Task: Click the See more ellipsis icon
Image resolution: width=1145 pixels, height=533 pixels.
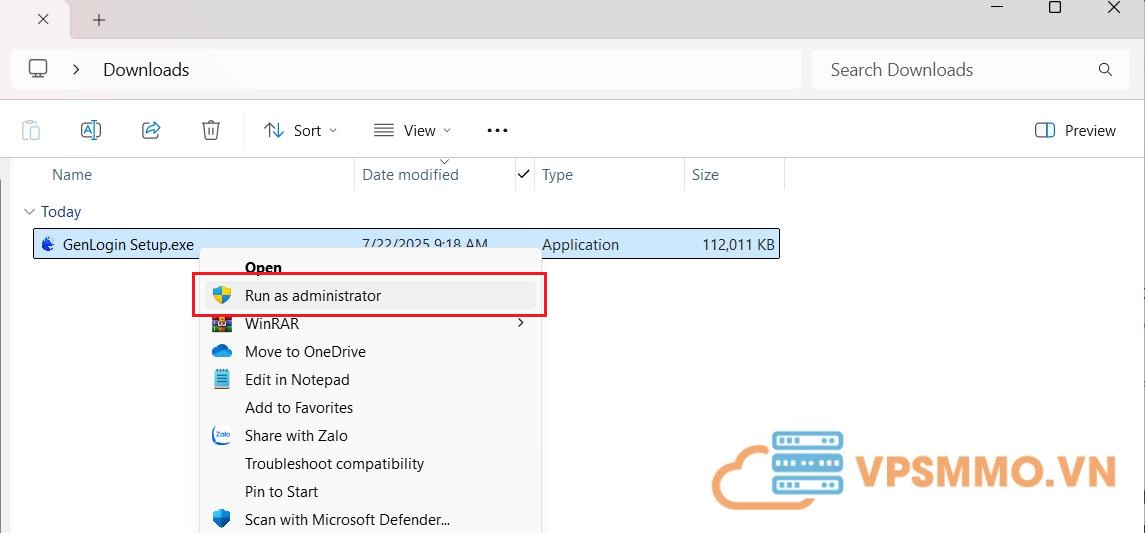Action: click(497, 130)
